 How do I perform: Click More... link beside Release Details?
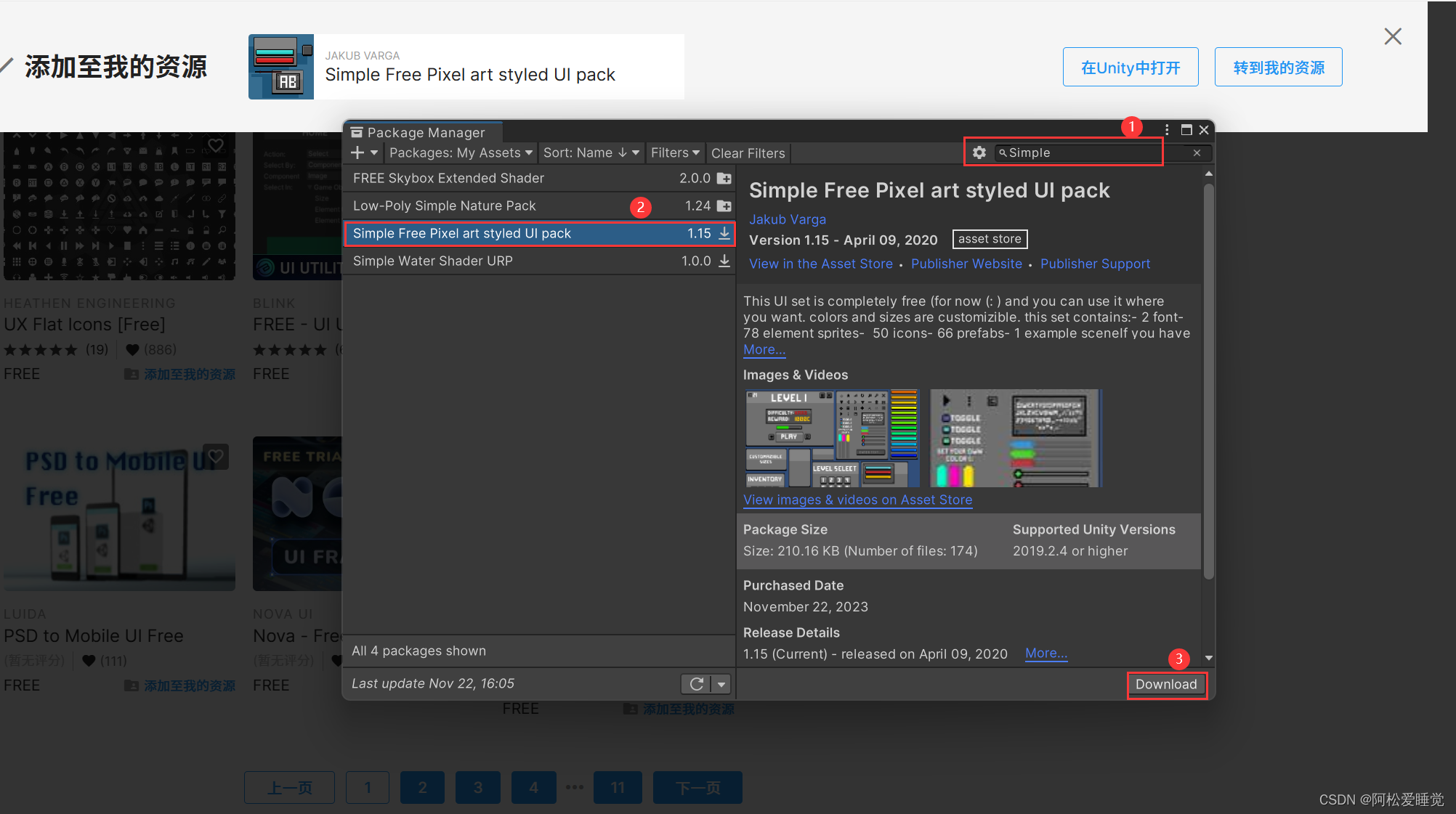pyautogui.click(x=1046, y=653)
